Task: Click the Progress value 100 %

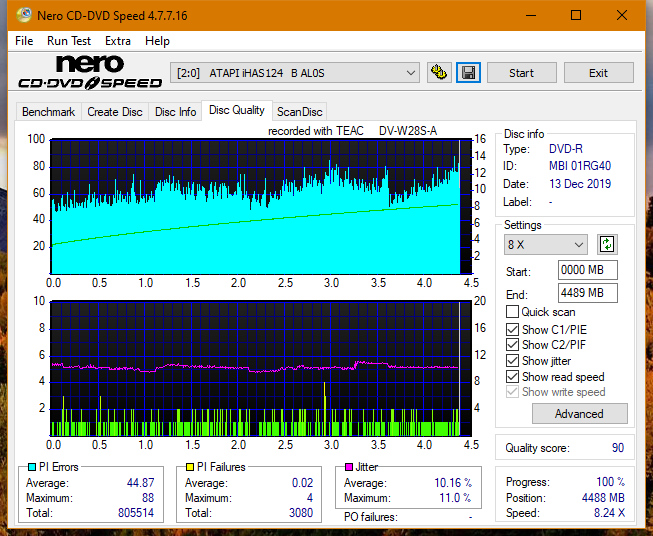Action: (x=610, y=482)
